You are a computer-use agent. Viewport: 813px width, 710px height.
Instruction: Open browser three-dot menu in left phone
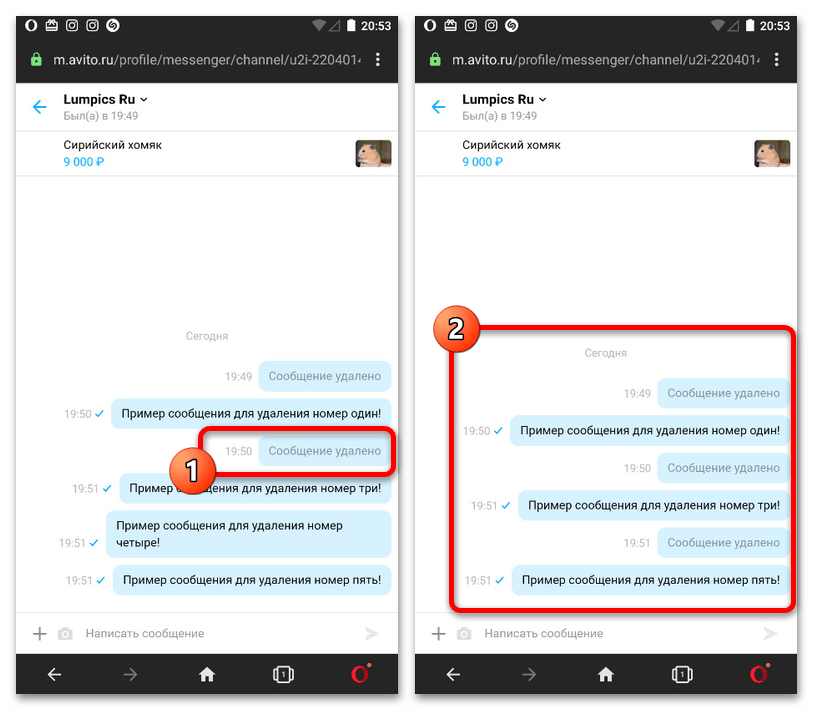[x=378, y=60]
